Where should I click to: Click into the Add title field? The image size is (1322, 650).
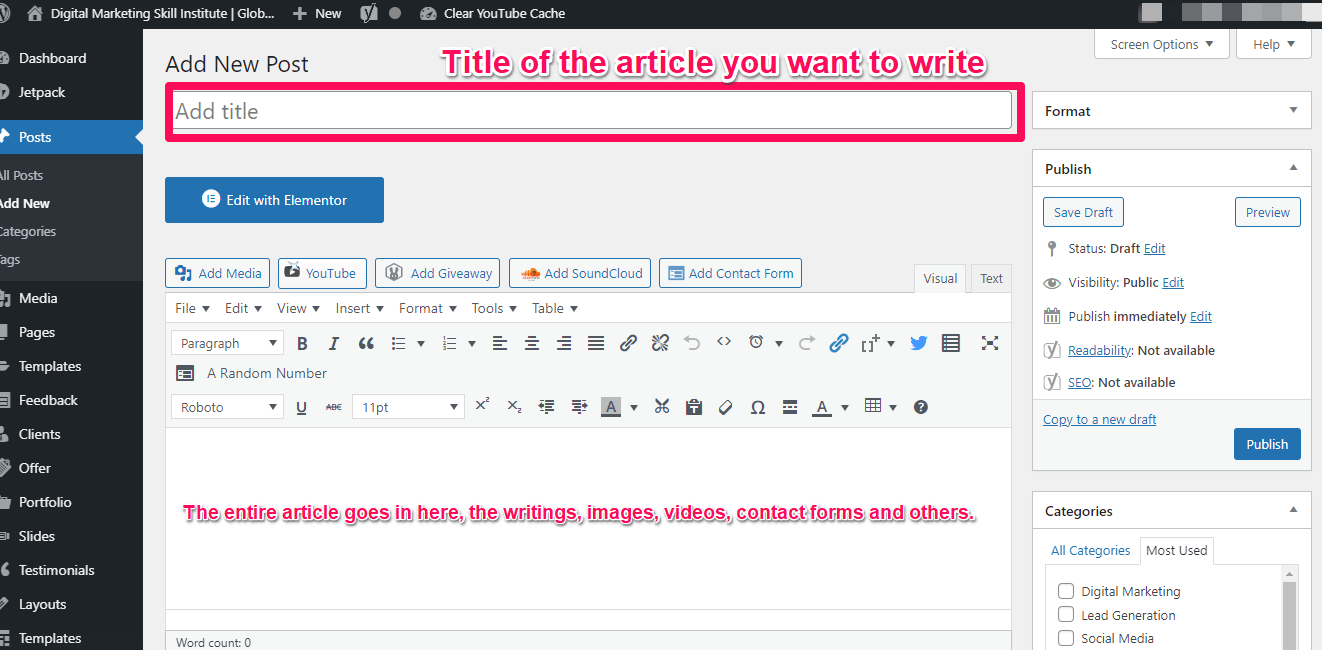[x=592, y=111]
